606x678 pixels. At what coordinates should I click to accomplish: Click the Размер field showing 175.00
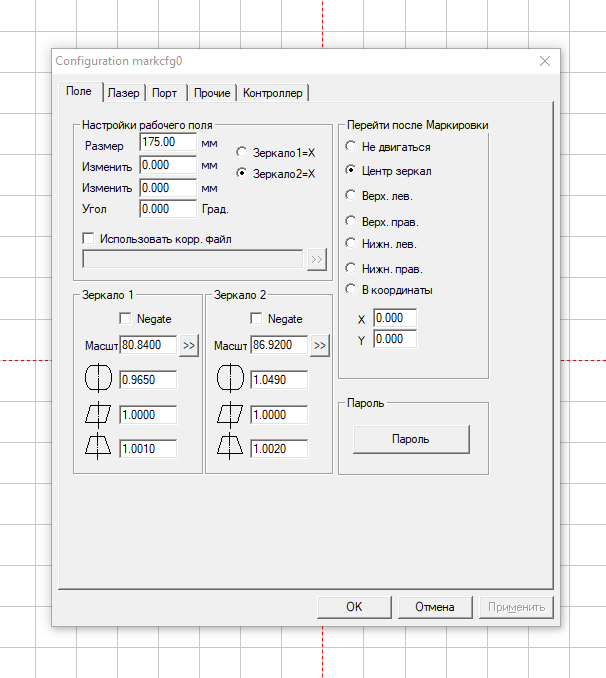tap(168, 142)
